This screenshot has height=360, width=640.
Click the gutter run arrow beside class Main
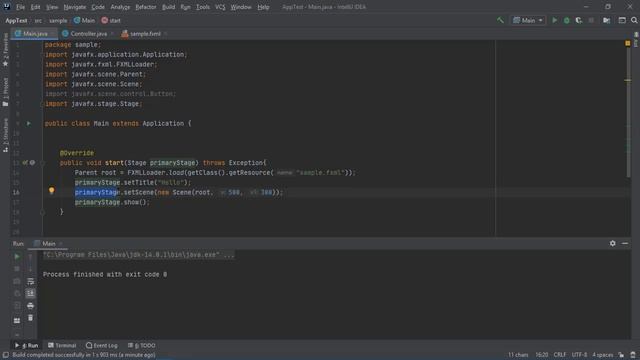[29, 123]
